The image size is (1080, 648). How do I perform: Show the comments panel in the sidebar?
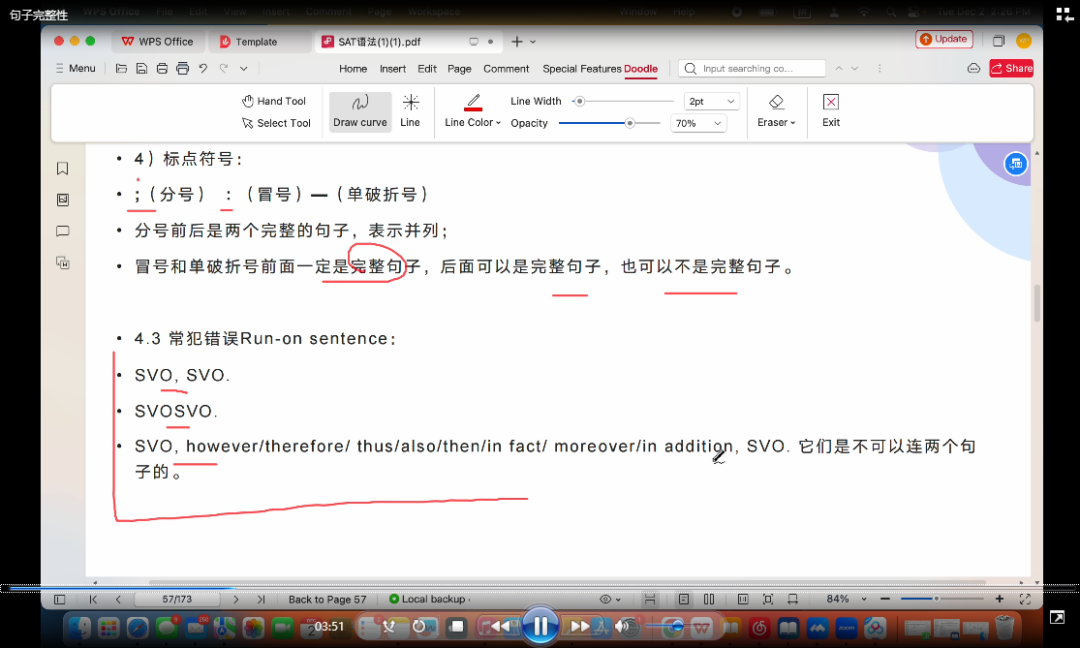tap(62, 231)
